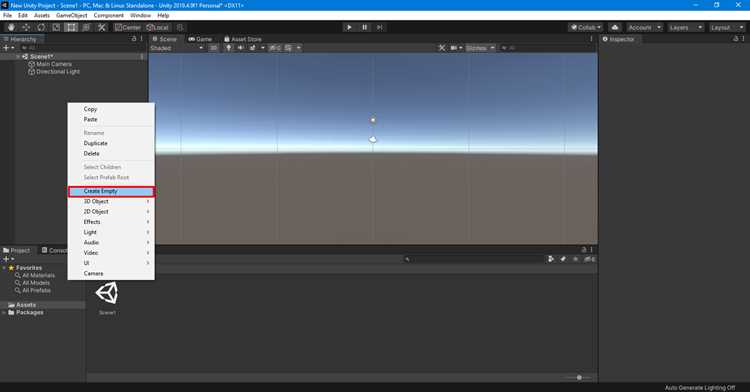Toggle the 2D view mode in Scene
Screen dimensions: 750x392
[213, 48]
